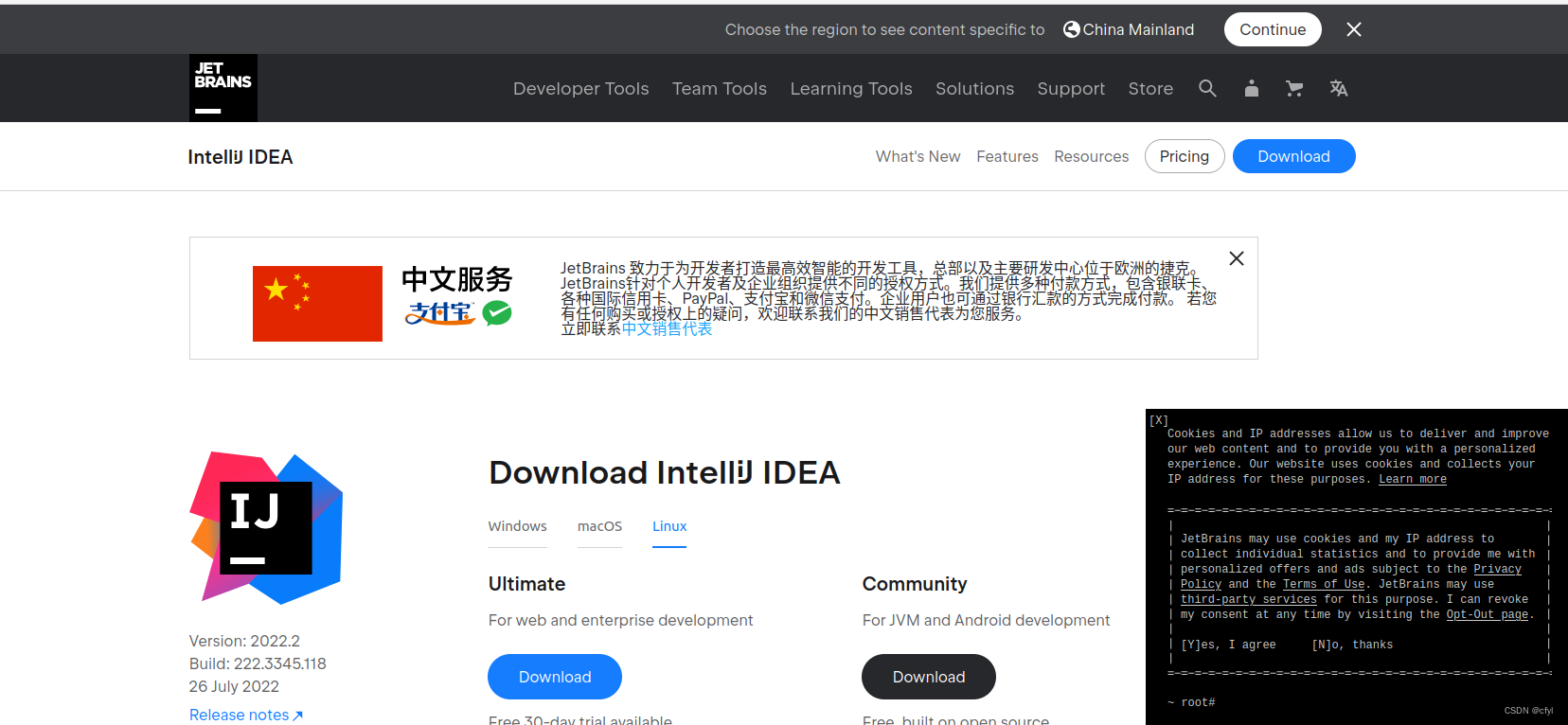Click the Version: 2022.2 text
The width and height of the screenshot is (1568, 725).
[244, 641]
